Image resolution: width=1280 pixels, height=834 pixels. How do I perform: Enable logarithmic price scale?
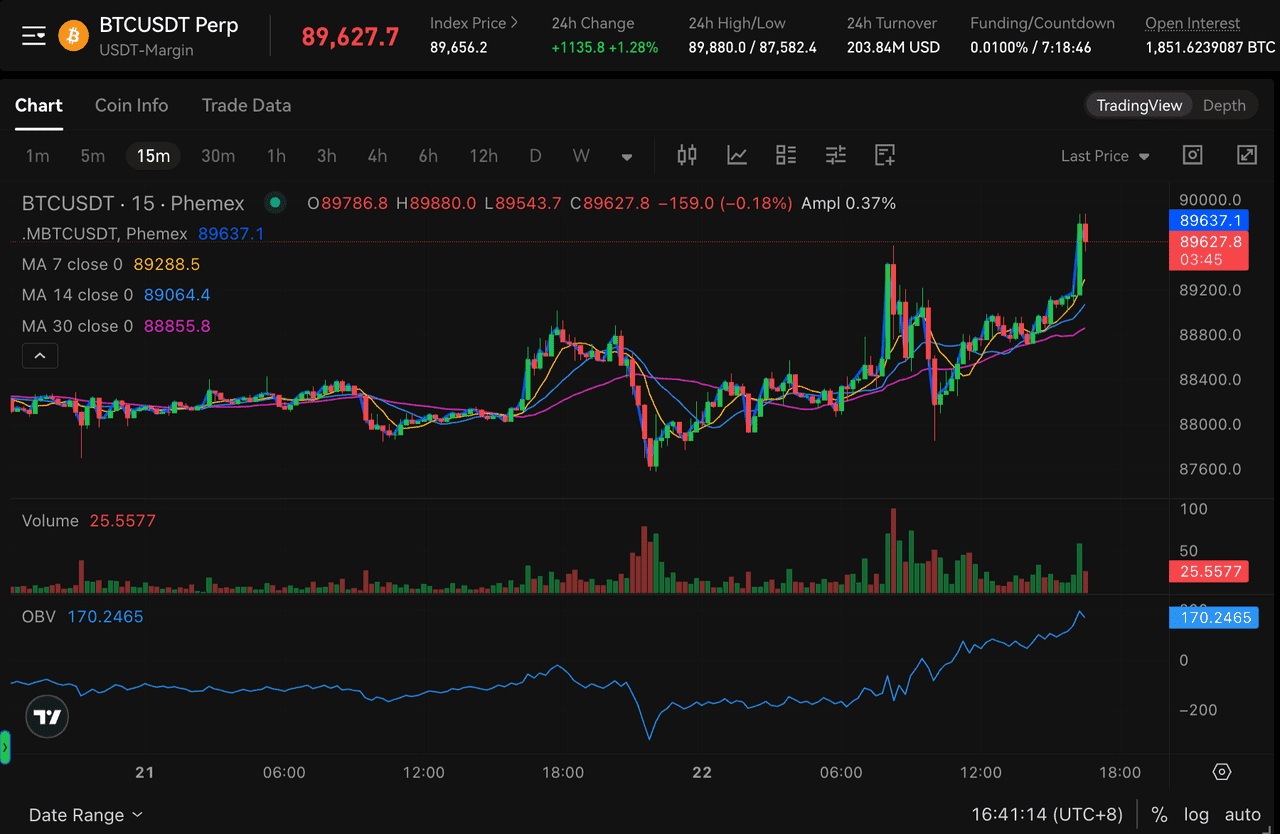[1197, 814]
